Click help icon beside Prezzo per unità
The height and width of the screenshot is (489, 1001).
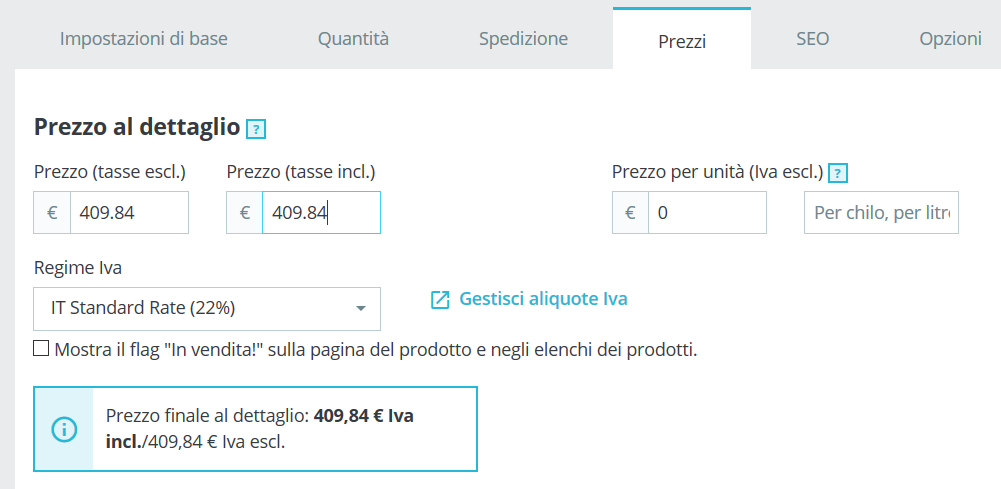tap(839, 173)
